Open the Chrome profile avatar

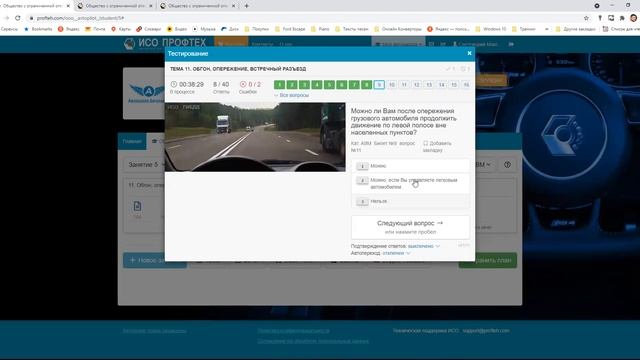(633, 18)
